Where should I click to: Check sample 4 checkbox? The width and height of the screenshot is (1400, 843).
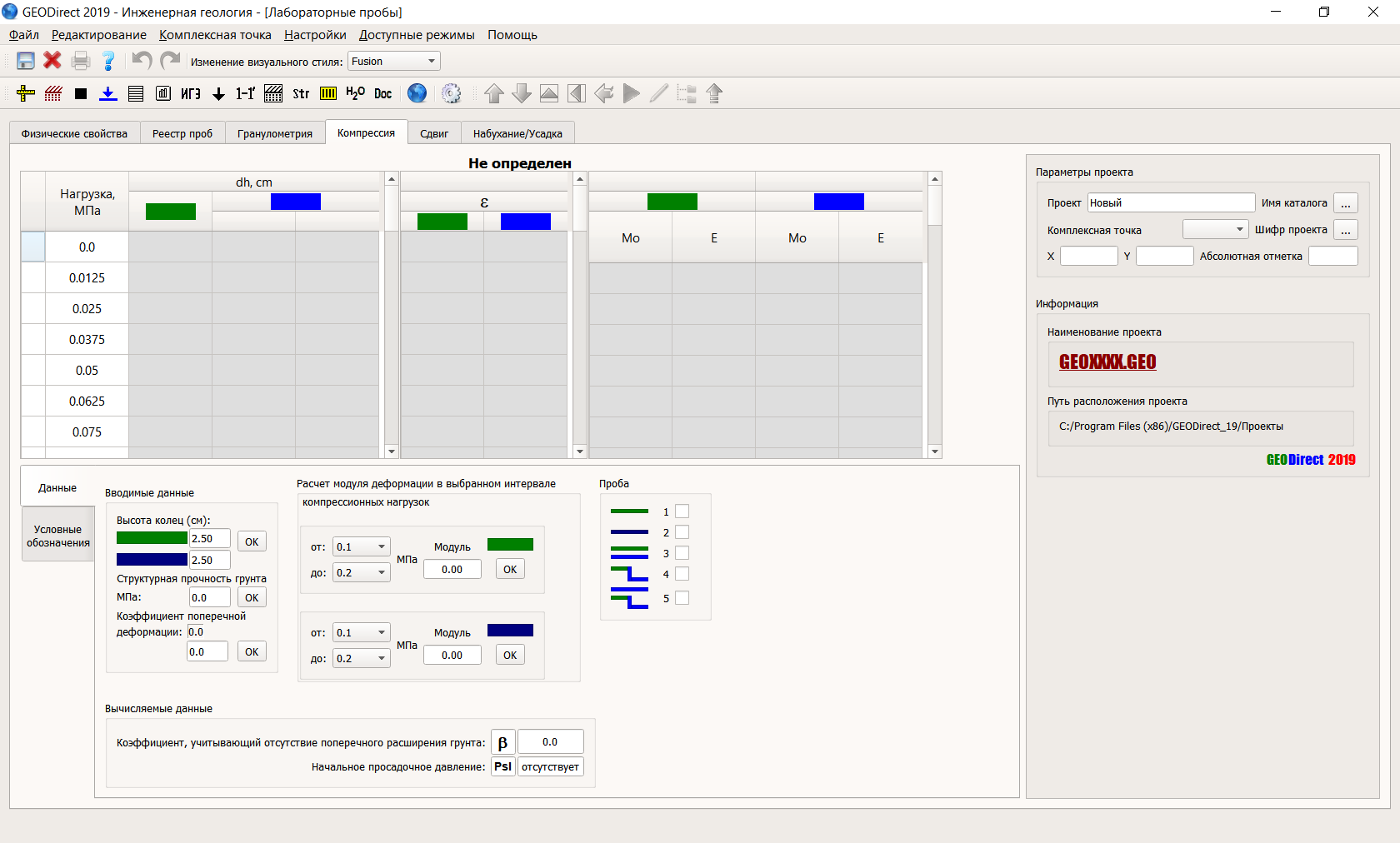682,574
